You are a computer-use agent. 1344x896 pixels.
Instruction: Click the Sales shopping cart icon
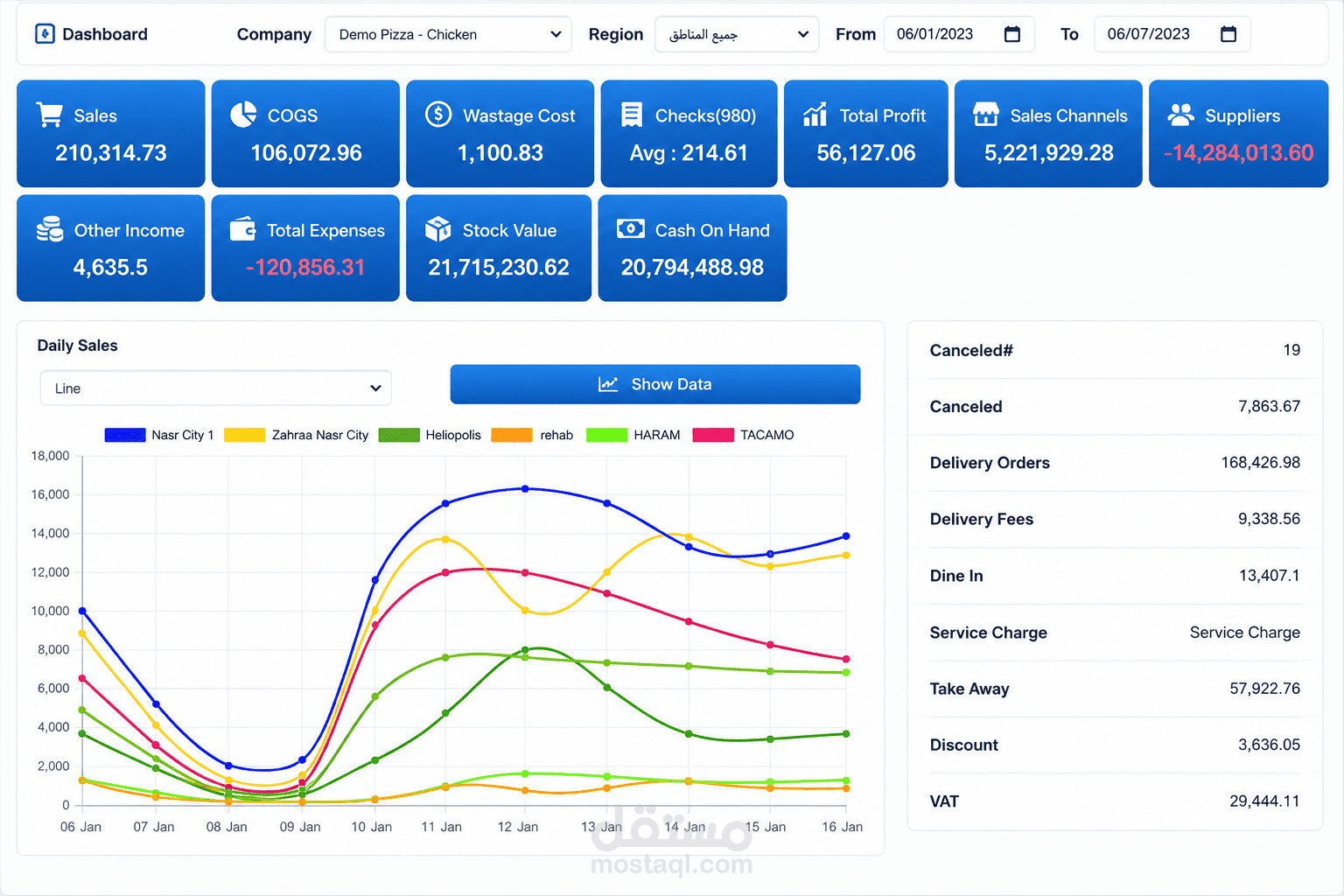(x=49, y=115)
